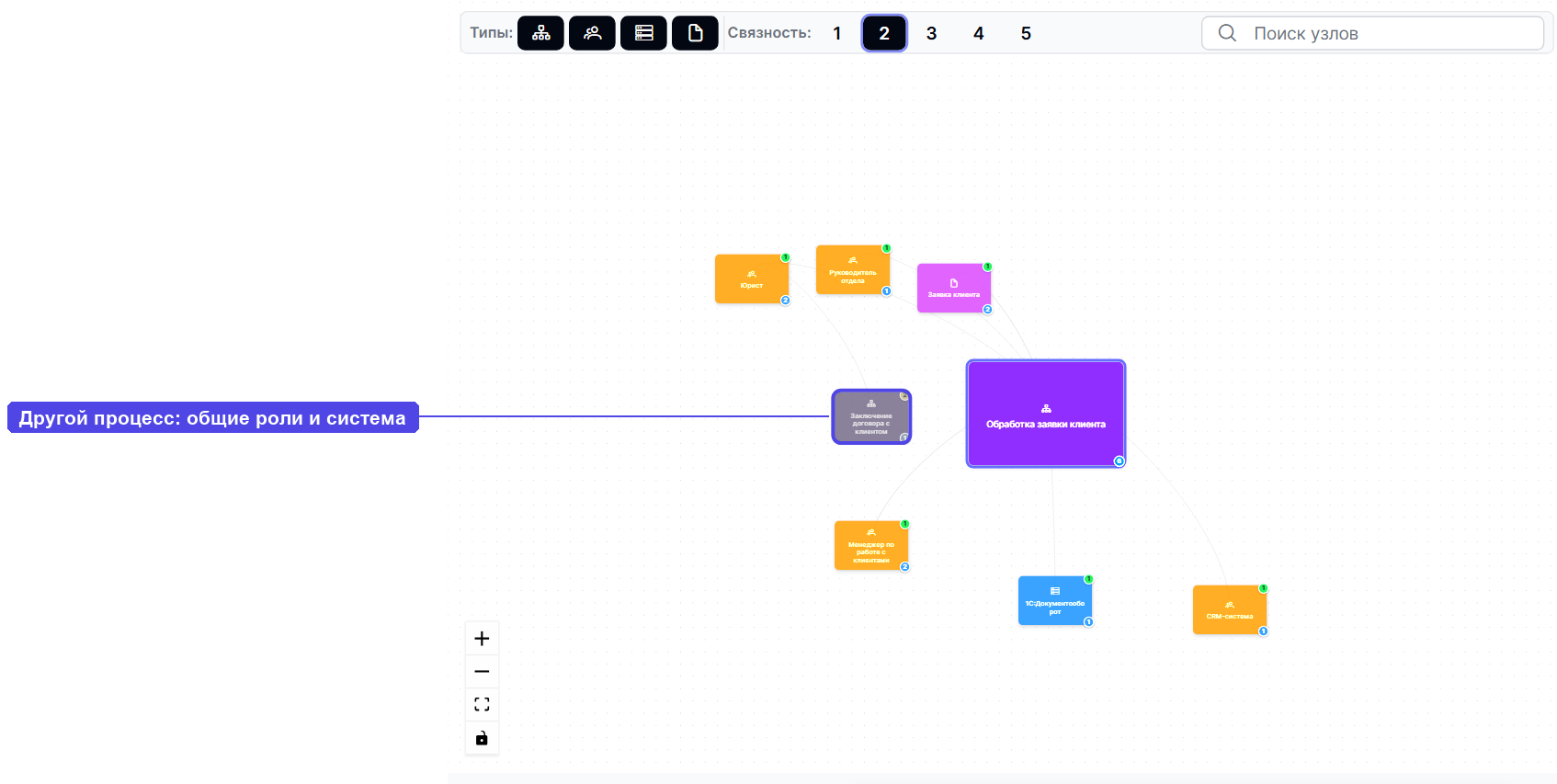
Task: Choose connectivity level 4
Action: click(979, 33)
